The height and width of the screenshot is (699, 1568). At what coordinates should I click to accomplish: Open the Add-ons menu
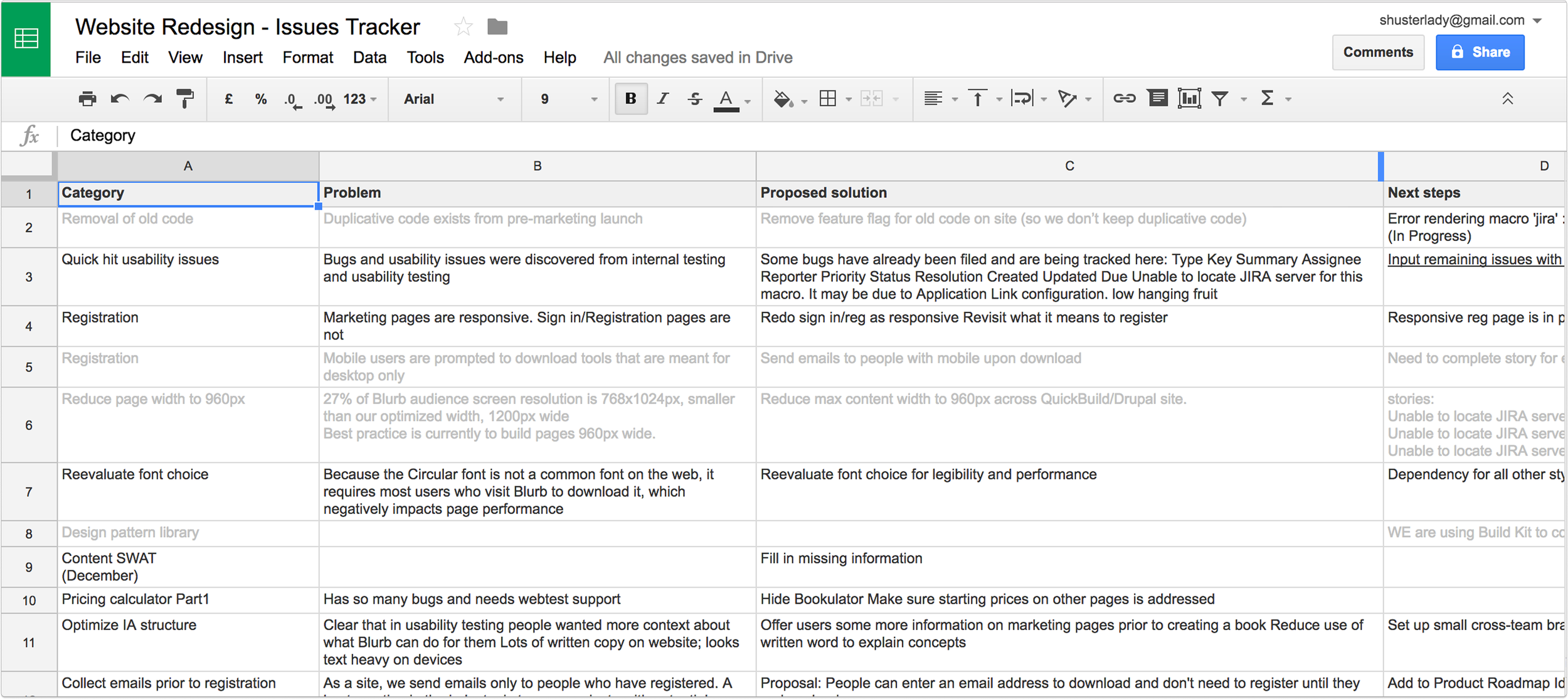tap(493, 58)
